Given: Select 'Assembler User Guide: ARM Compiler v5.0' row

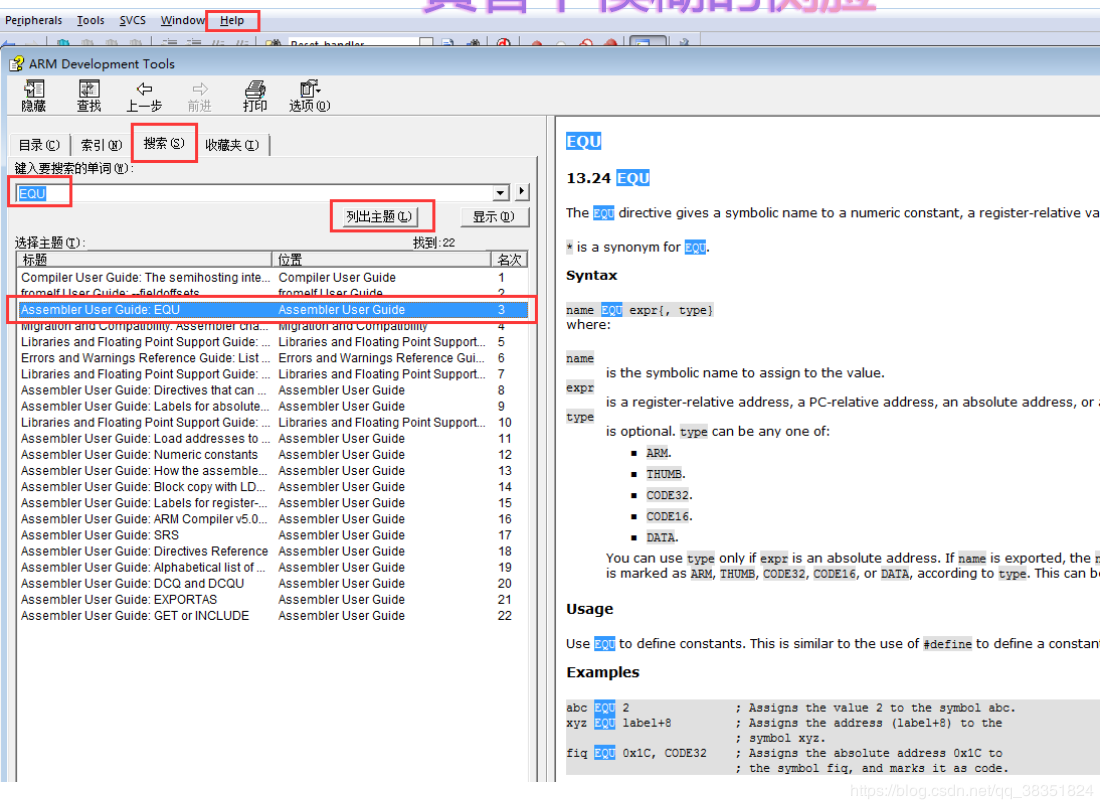Looking at the screenshot, I should point(273,519).
